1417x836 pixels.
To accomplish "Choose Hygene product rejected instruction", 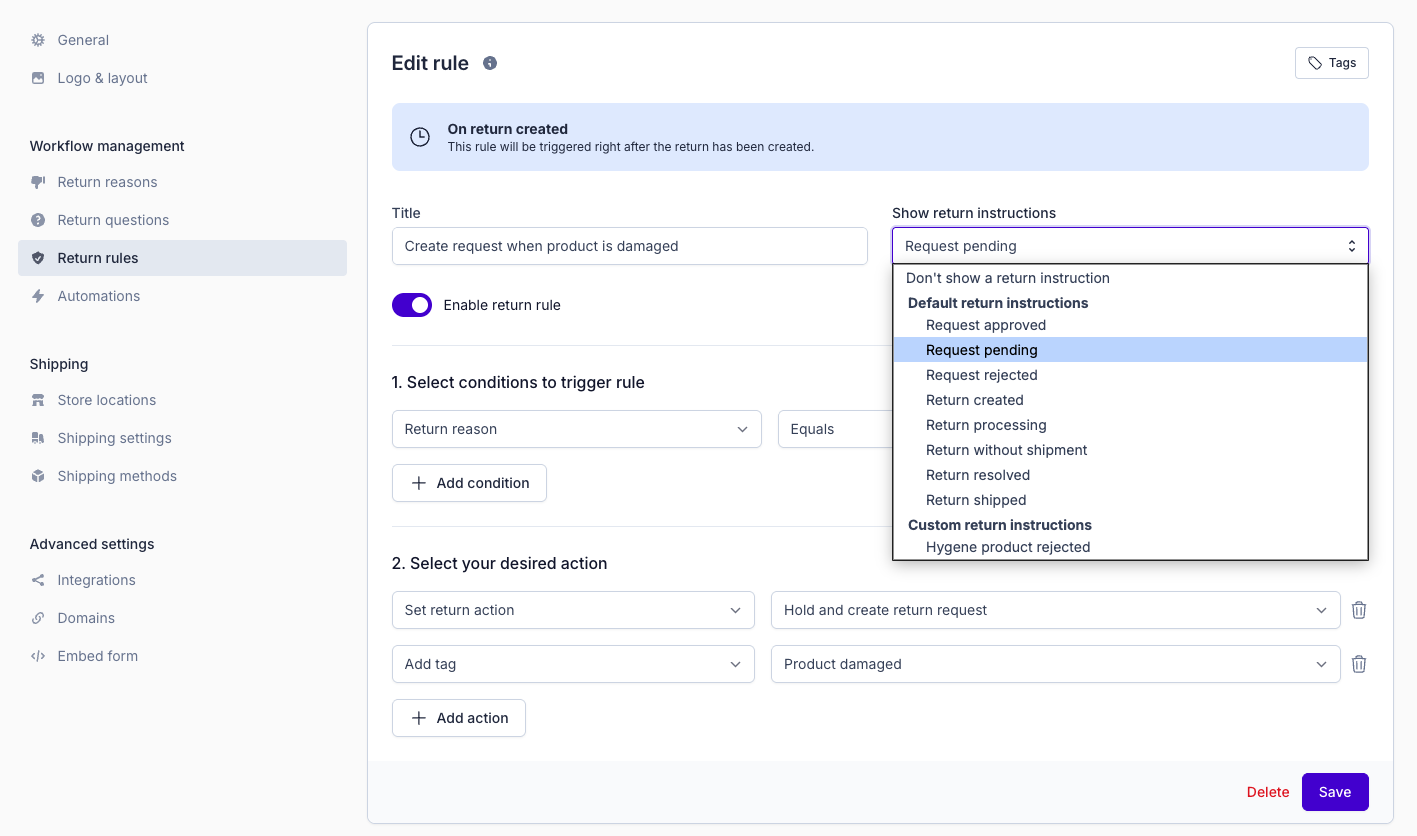I will click(x=1007, y=547).
